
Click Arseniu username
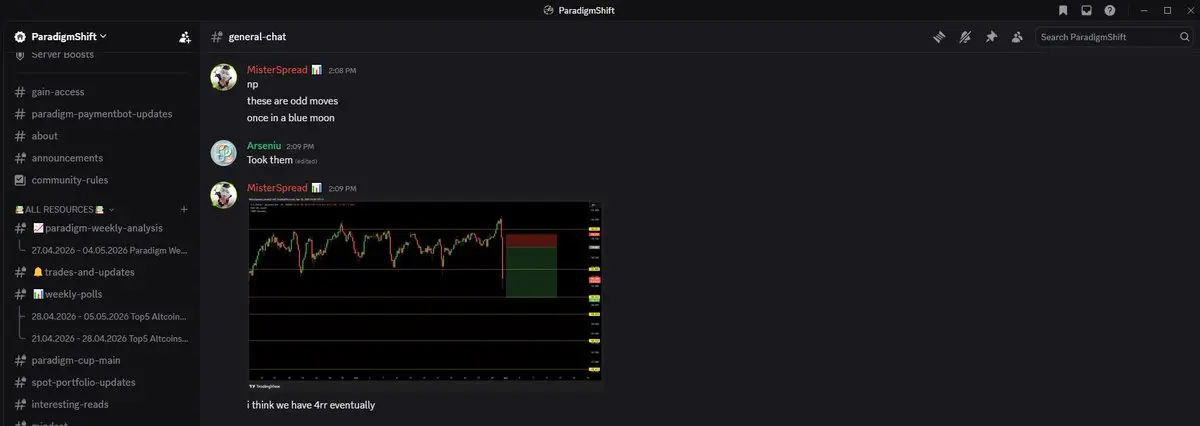[264, 146]
